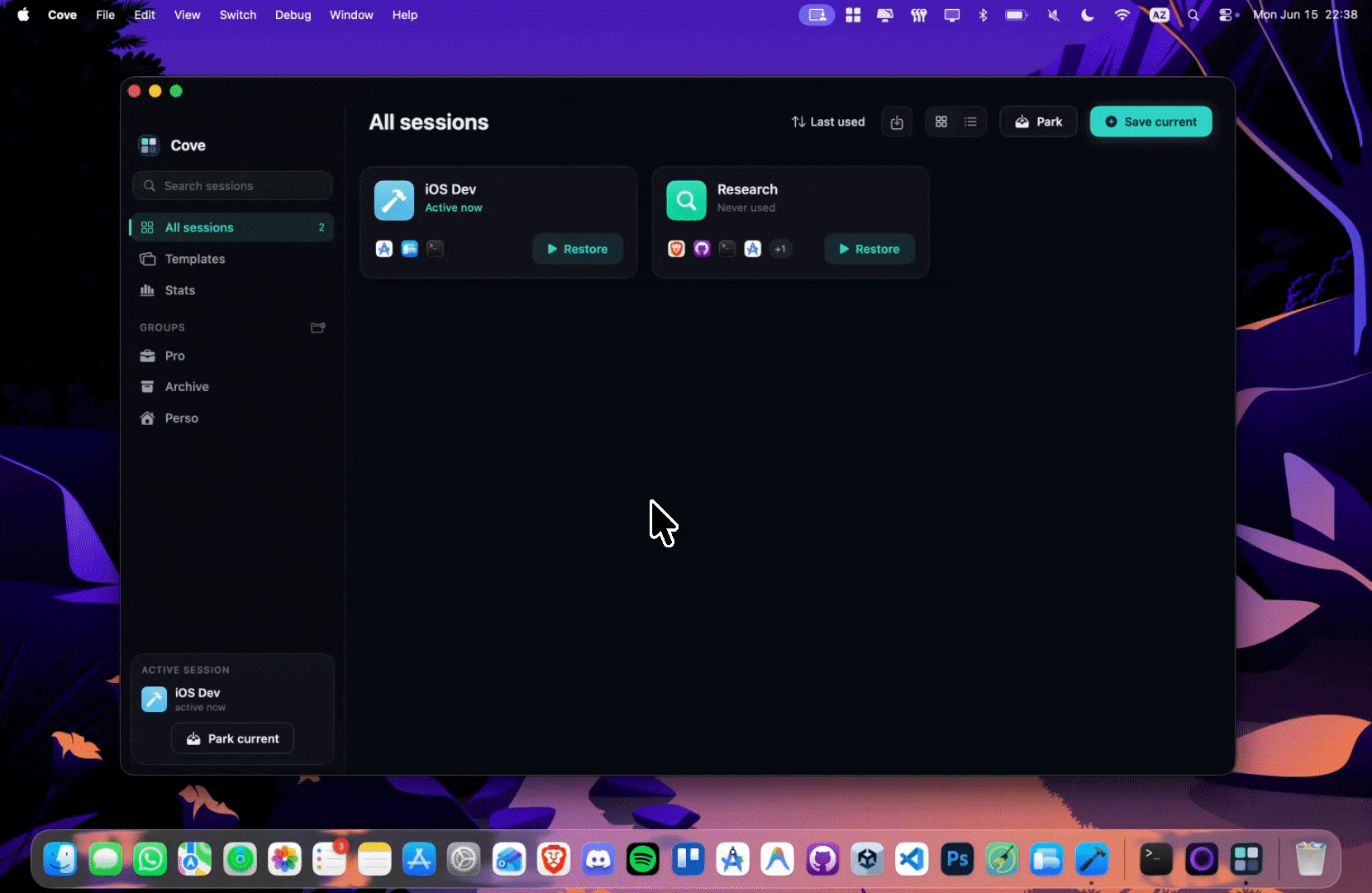This screenshot has height=893, width=1372.
Task: Open Photoshop from the Dock
Action: [956, 860]
